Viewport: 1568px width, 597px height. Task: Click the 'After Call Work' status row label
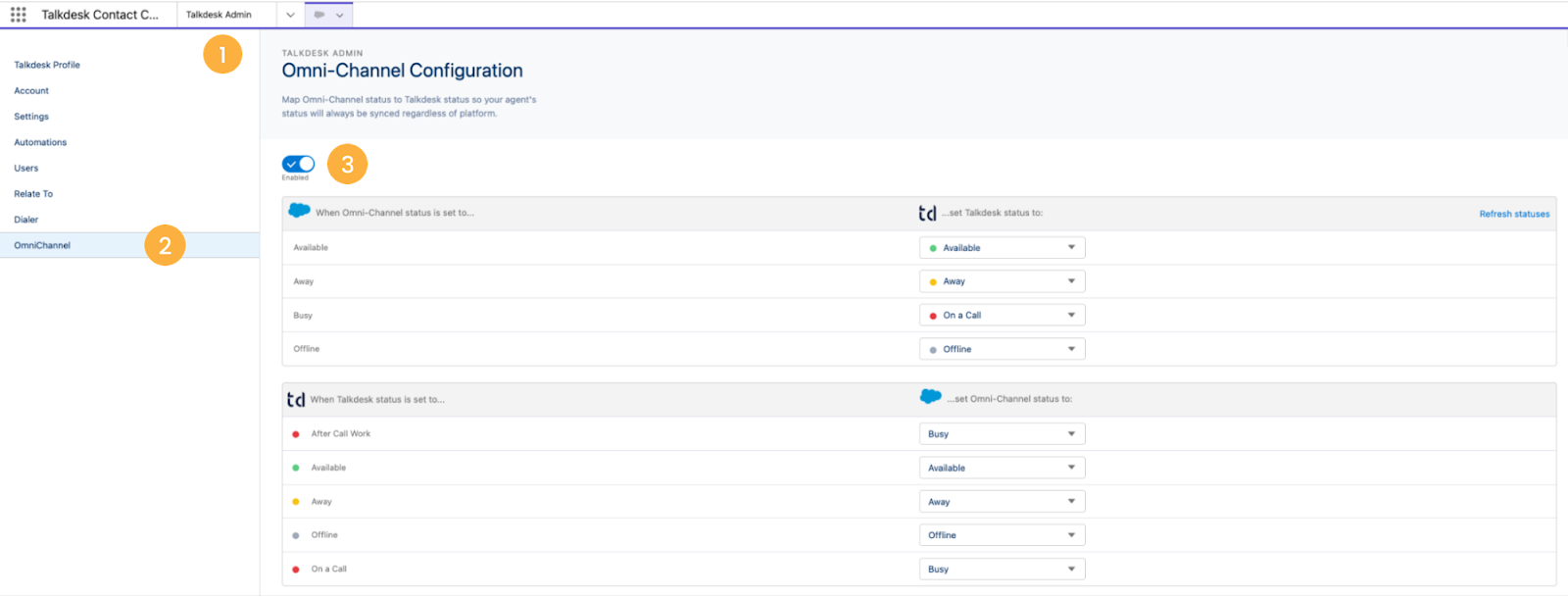pos(341,433)
